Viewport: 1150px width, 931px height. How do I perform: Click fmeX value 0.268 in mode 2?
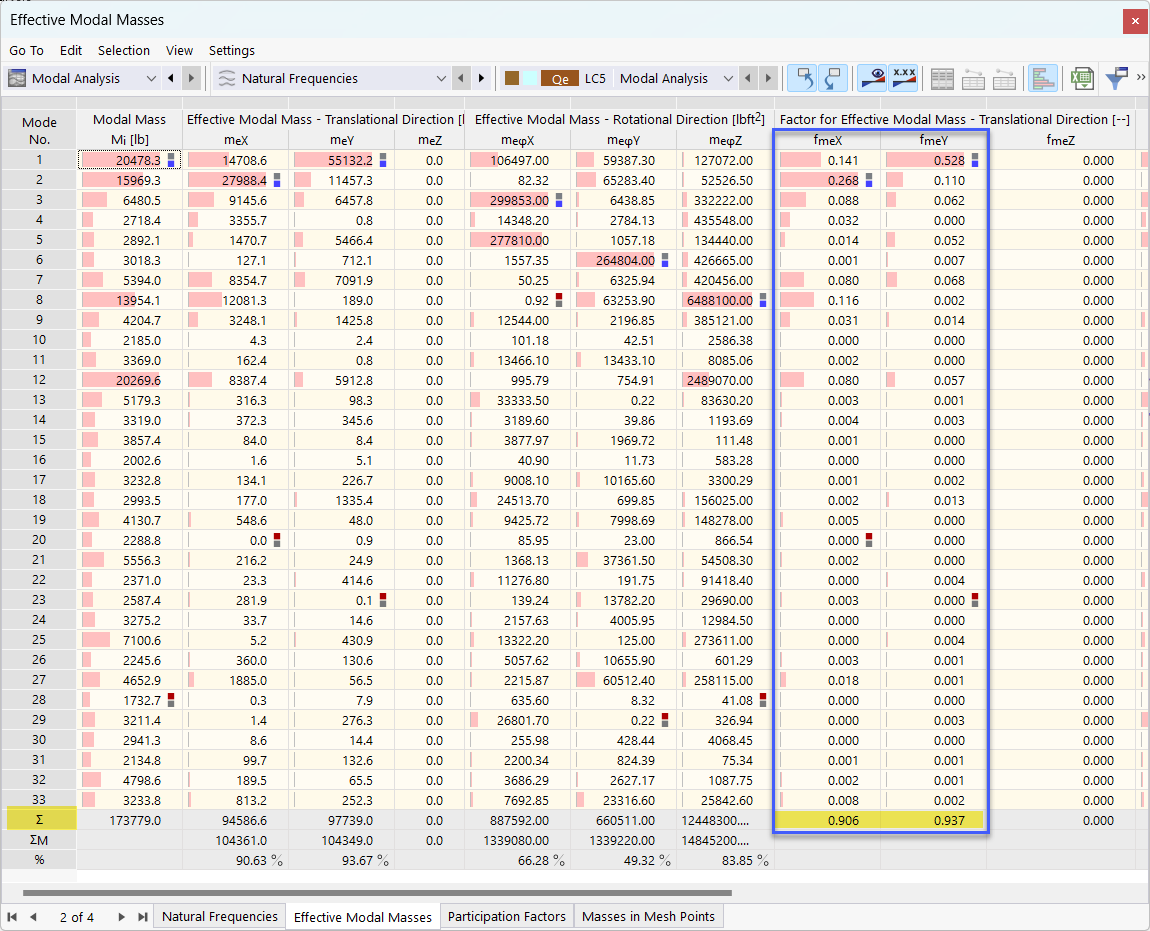tap(827, 180)
